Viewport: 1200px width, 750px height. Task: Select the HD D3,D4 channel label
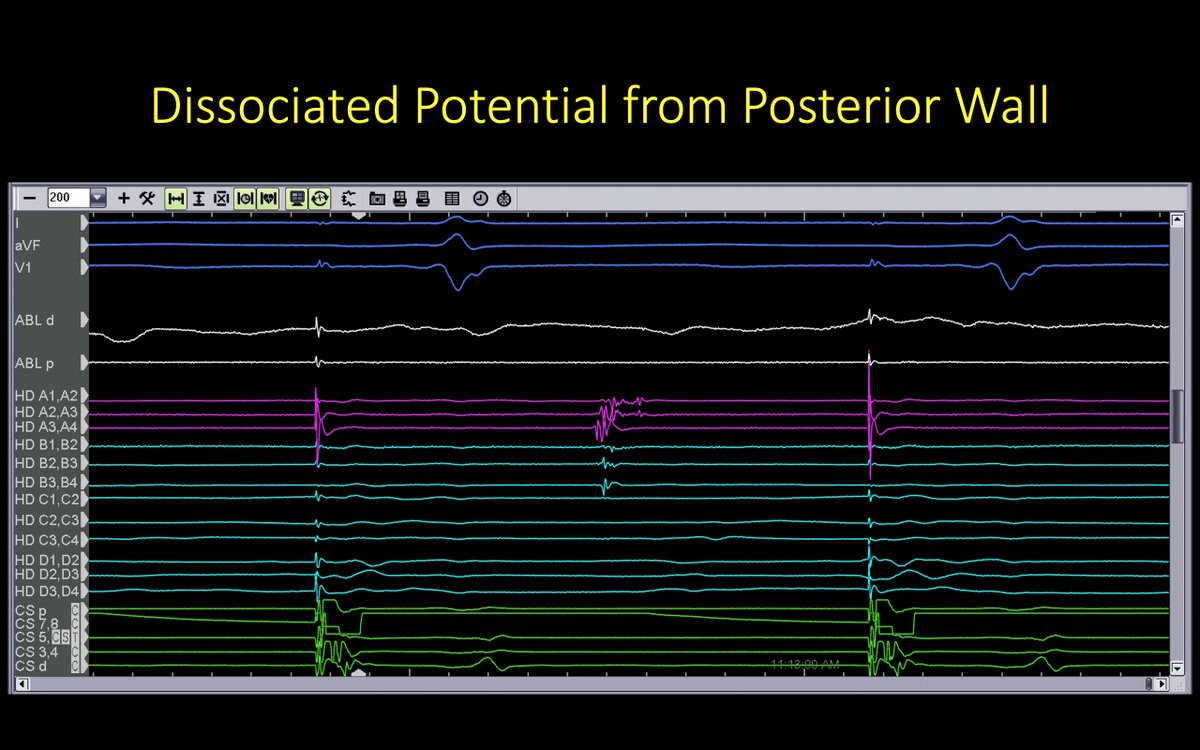(46, 591)
